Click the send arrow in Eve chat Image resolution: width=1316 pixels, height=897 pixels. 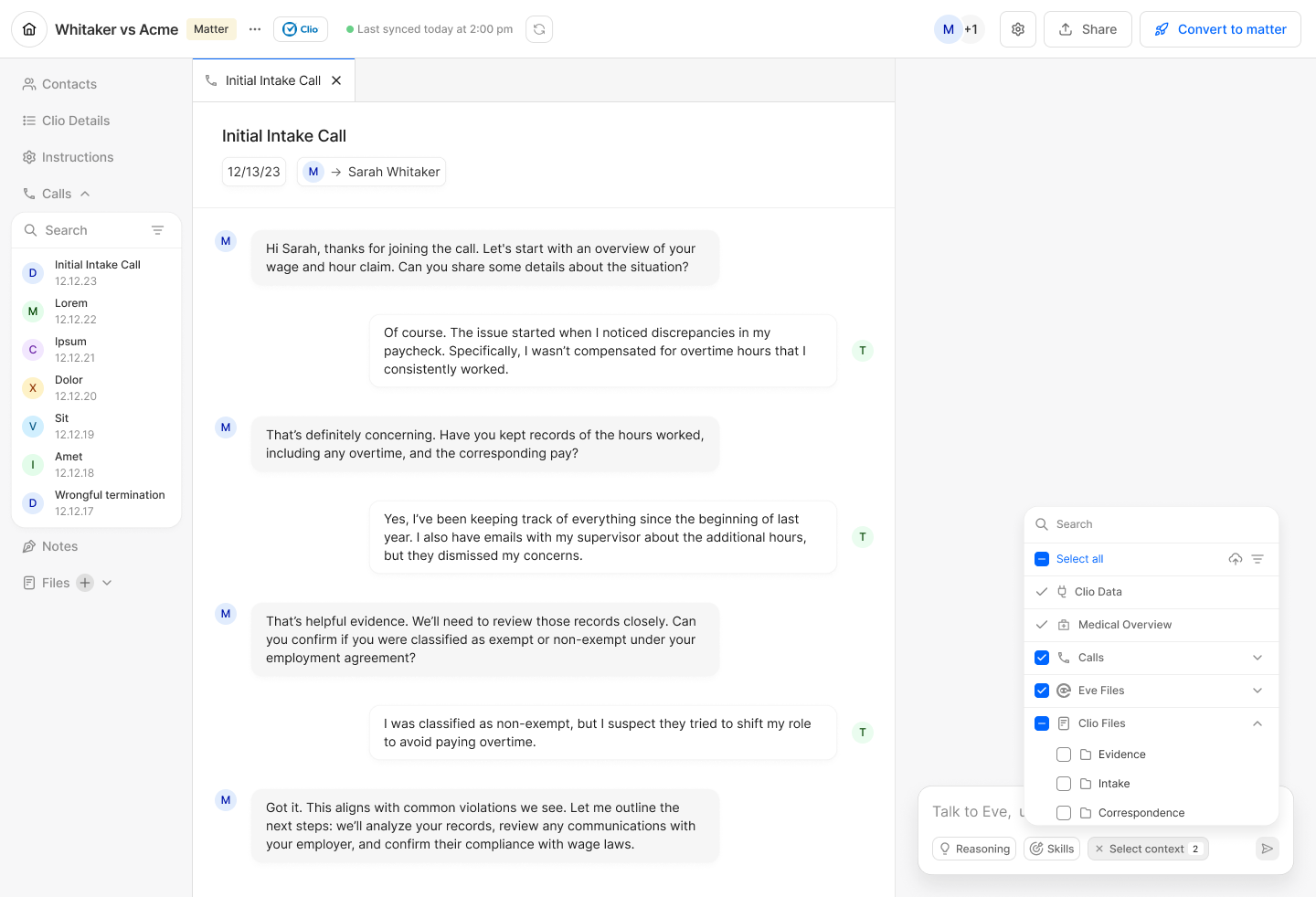click(x=1267, y=849)
